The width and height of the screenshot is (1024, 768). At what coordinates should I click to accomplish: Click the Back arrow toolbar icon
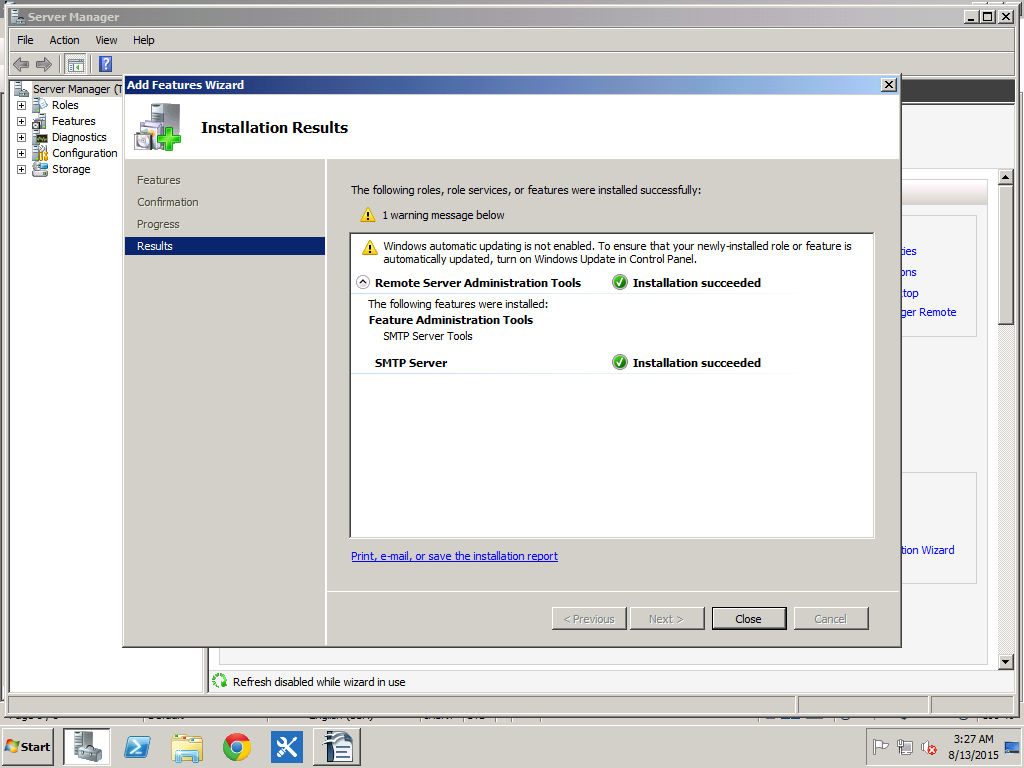tap(21, 64)
